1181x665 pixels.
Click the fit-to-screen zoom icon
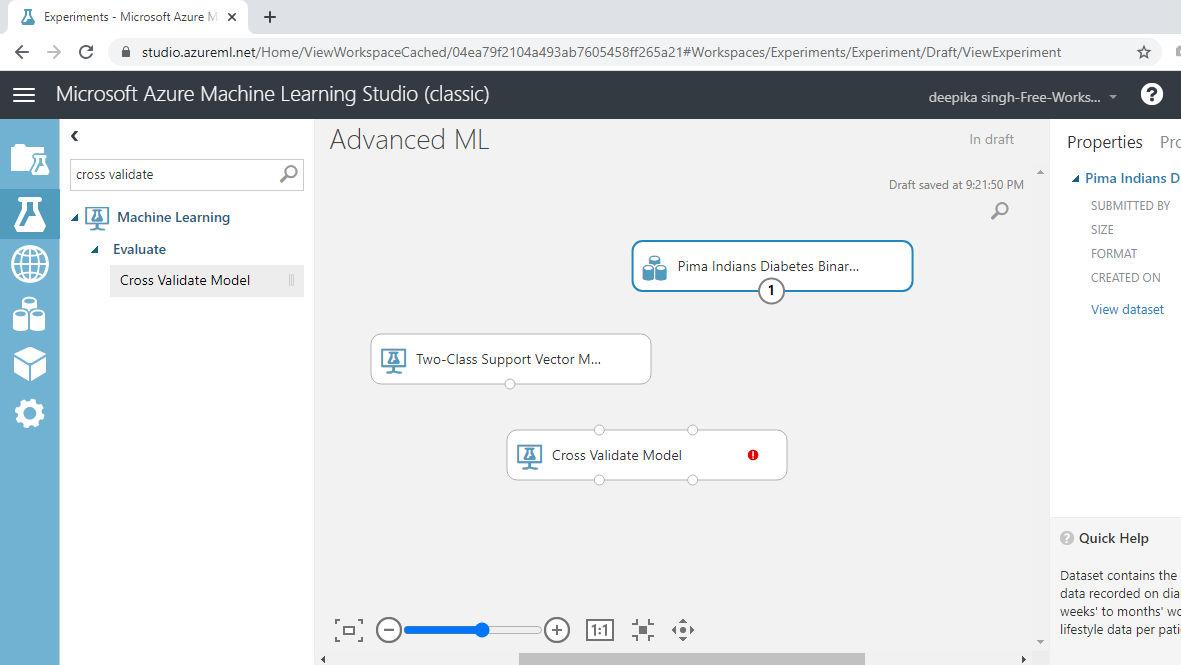[349, 630]
